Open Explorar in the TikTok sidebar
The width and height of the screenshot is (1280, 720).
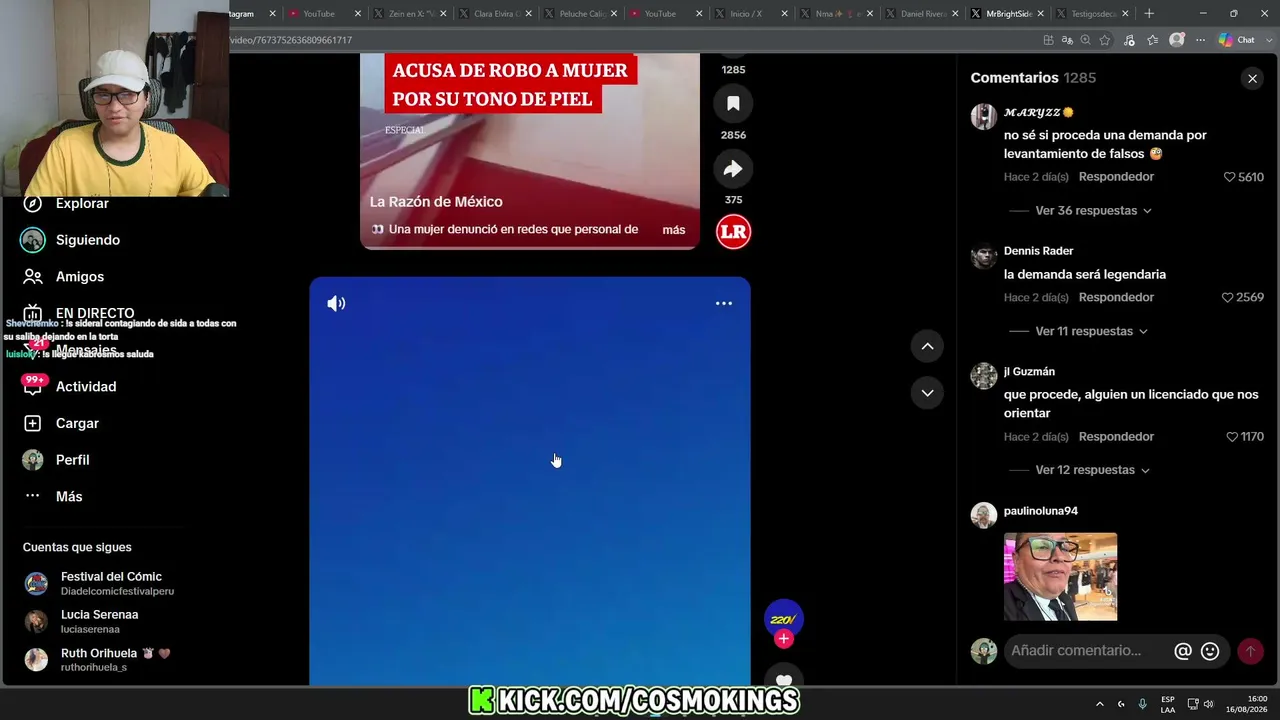(66, 203)
